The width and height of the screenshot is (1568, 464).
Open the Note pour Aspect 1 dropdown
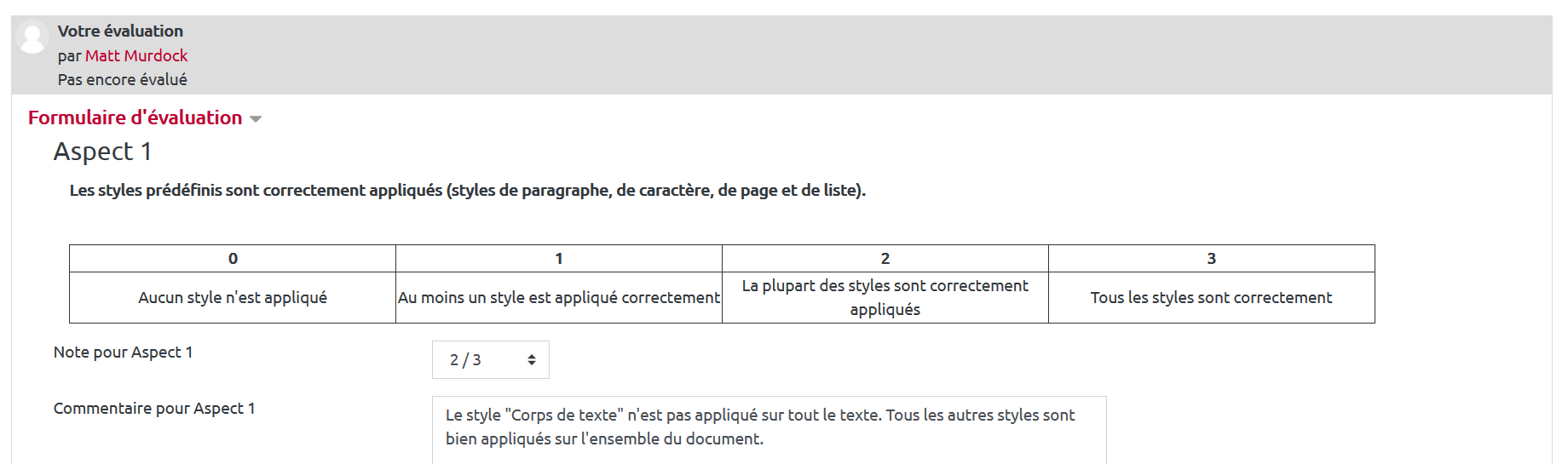[x=490, y=360]
